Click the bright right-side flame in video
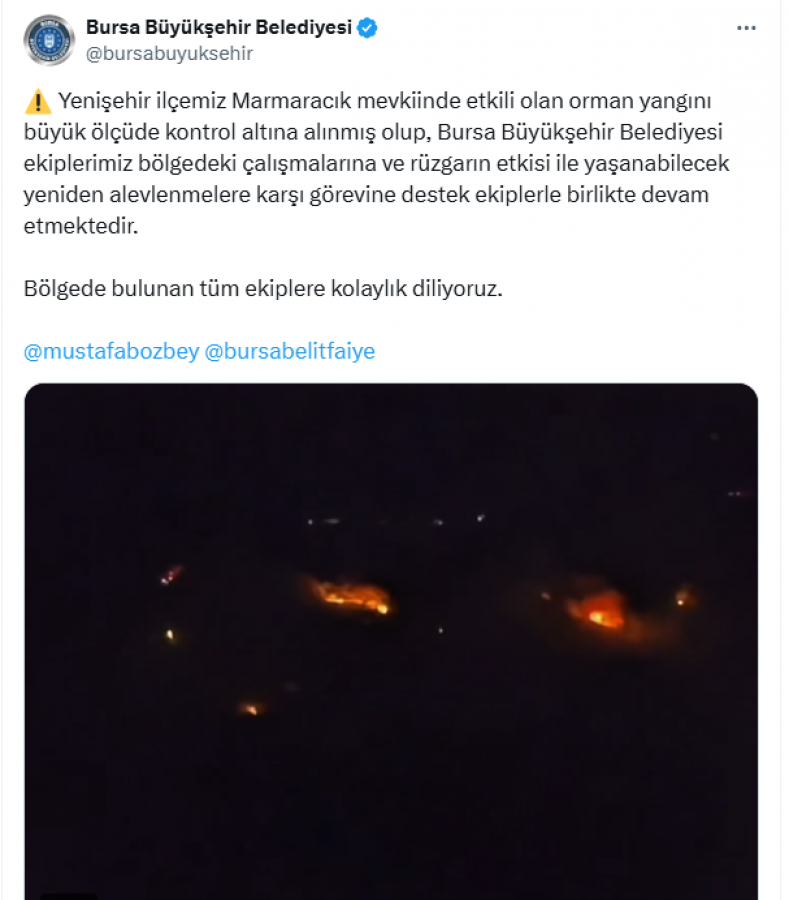 click(x=600, y=611)
